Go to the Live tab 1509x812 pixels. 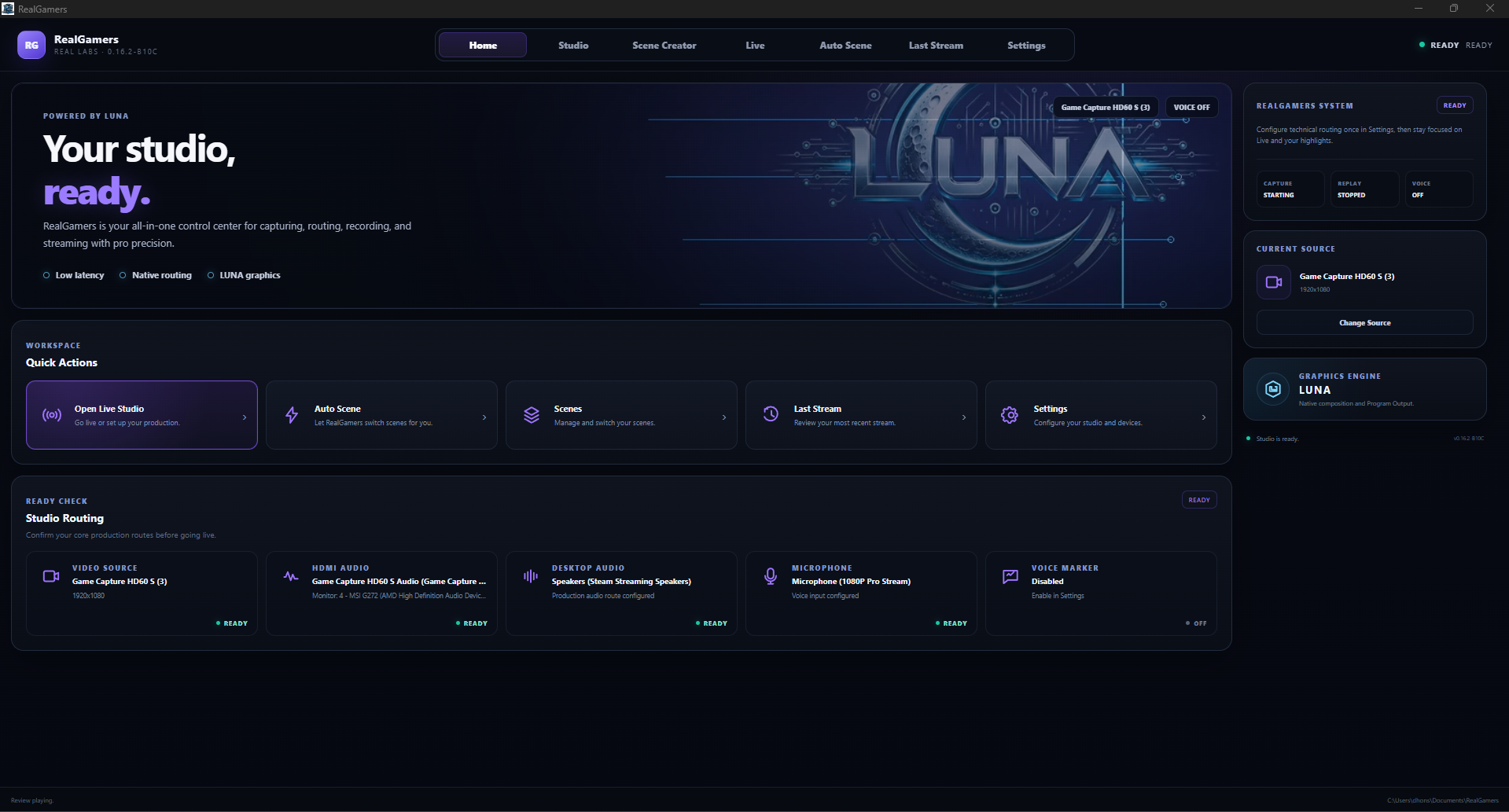click(x=755, y=45)
